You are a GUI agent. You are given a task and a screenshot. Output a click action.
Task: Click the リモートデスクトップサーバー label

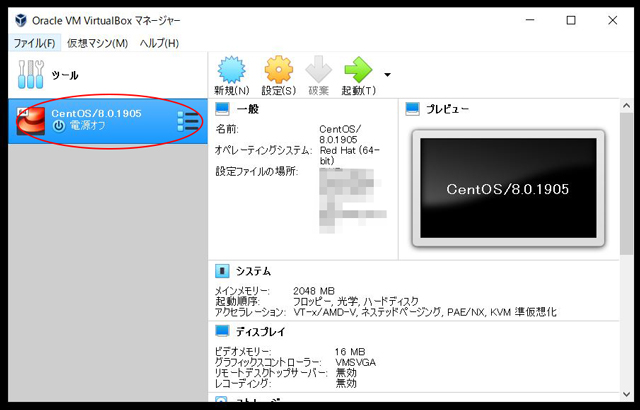point(271,373)
